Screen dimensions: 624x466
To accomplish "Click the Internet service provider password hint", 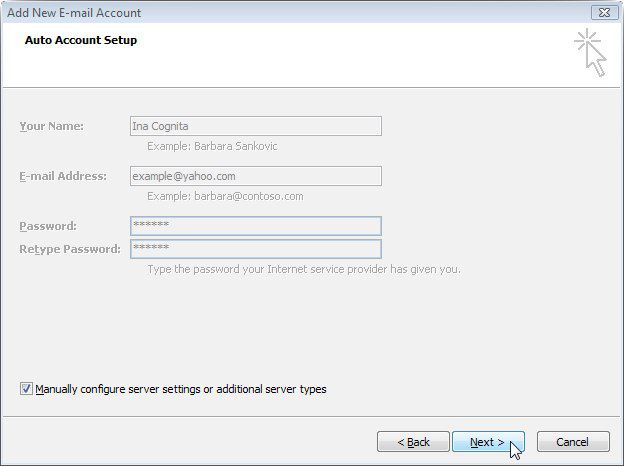I will click(304, 269).
